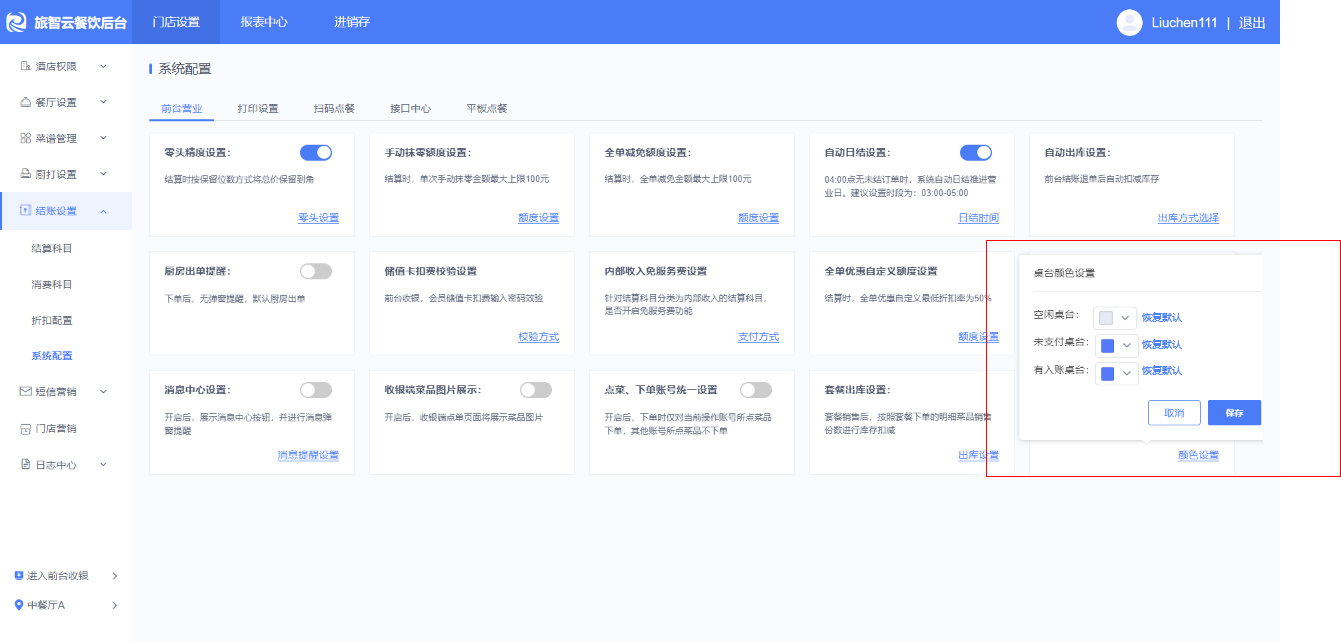Turn off the 零头精度设置 switch
The height and width of the screenshot is (642, 1341).
pos(316,153)
